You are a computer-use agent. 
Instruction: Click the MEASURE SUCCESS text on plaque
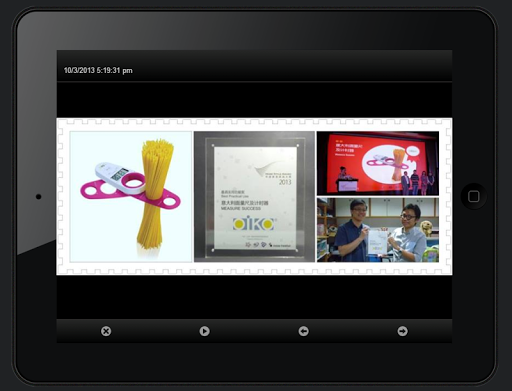coord(241,208)
